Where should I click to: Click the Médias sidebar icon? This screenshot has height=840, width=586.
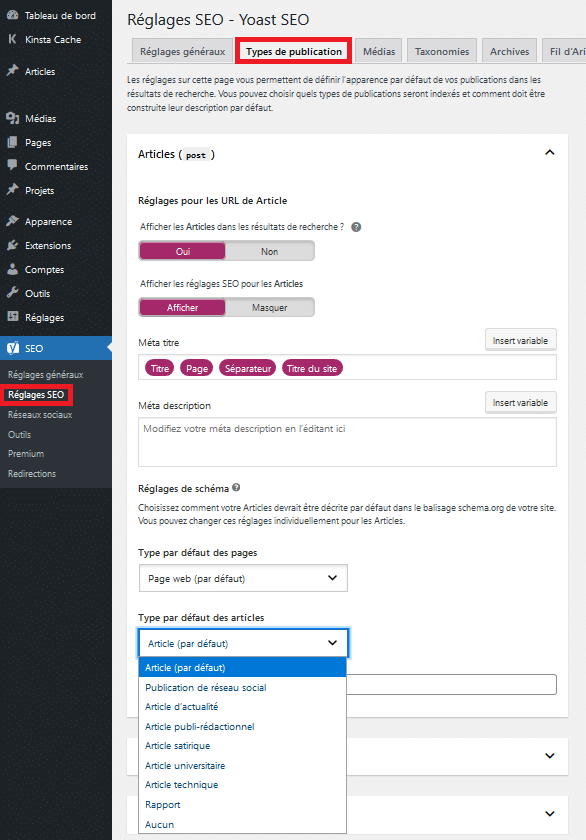12,118
